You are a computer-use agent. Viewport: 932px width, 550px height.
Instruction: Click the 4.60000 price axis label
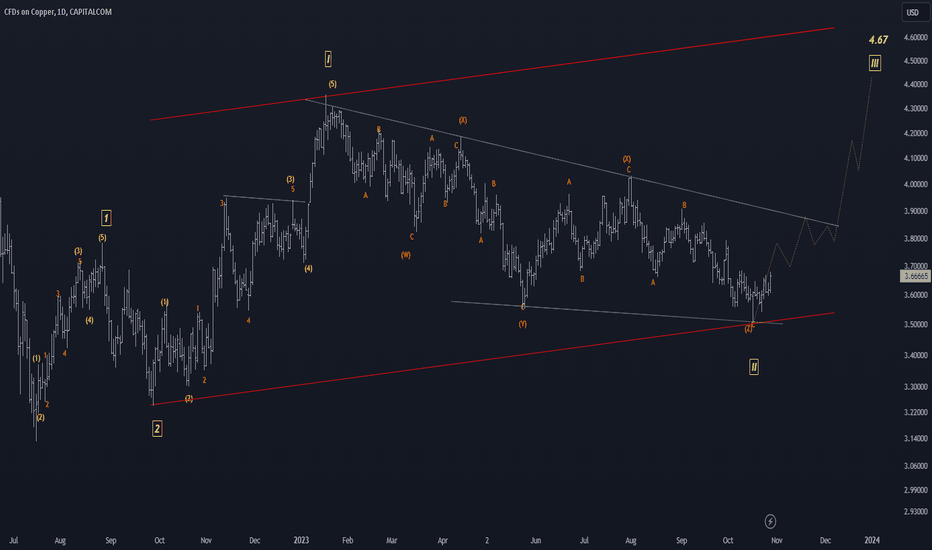[x=915, y=37]
